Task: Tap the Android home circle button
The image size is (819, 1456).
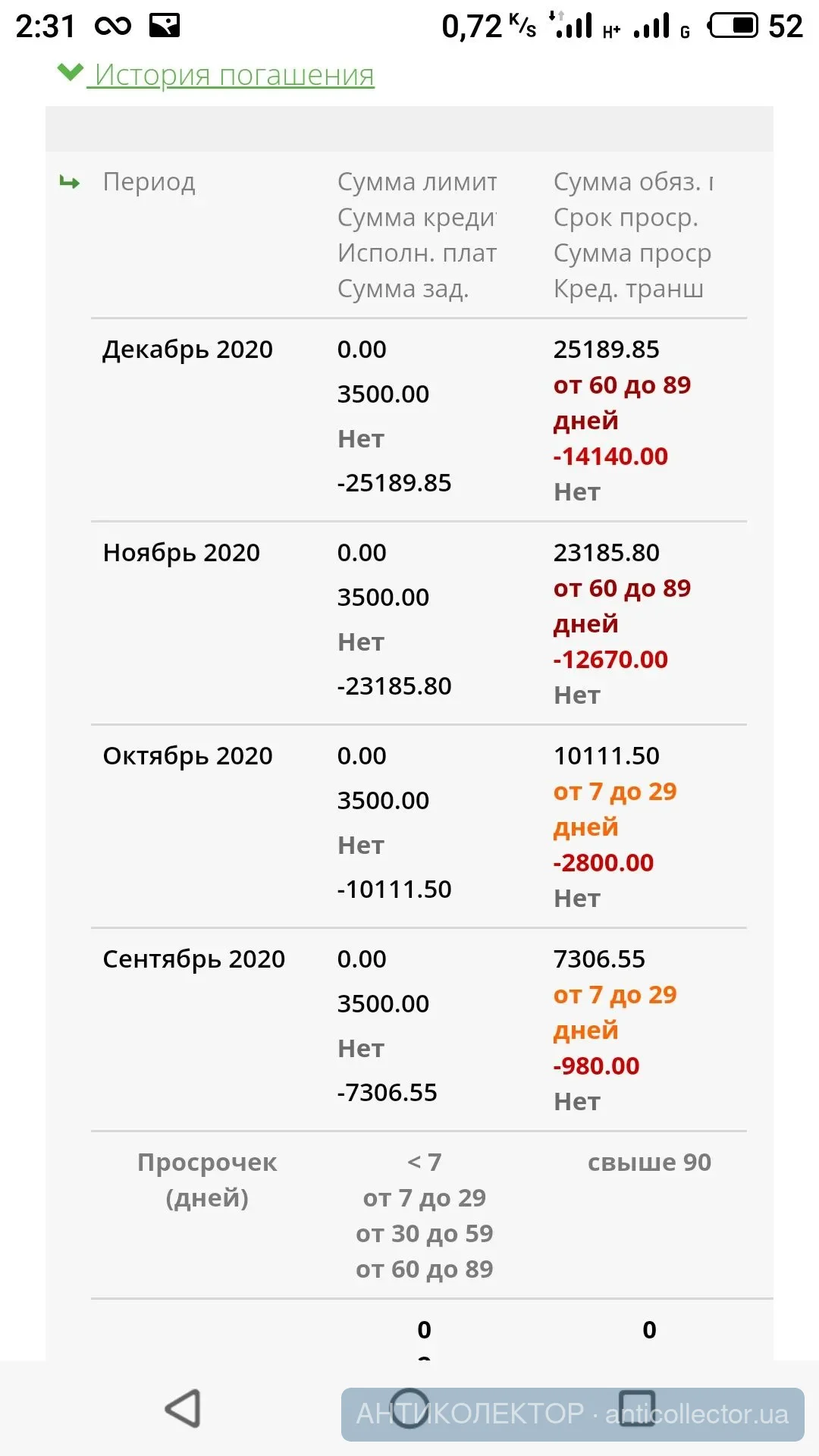Action: (409, 1408)
